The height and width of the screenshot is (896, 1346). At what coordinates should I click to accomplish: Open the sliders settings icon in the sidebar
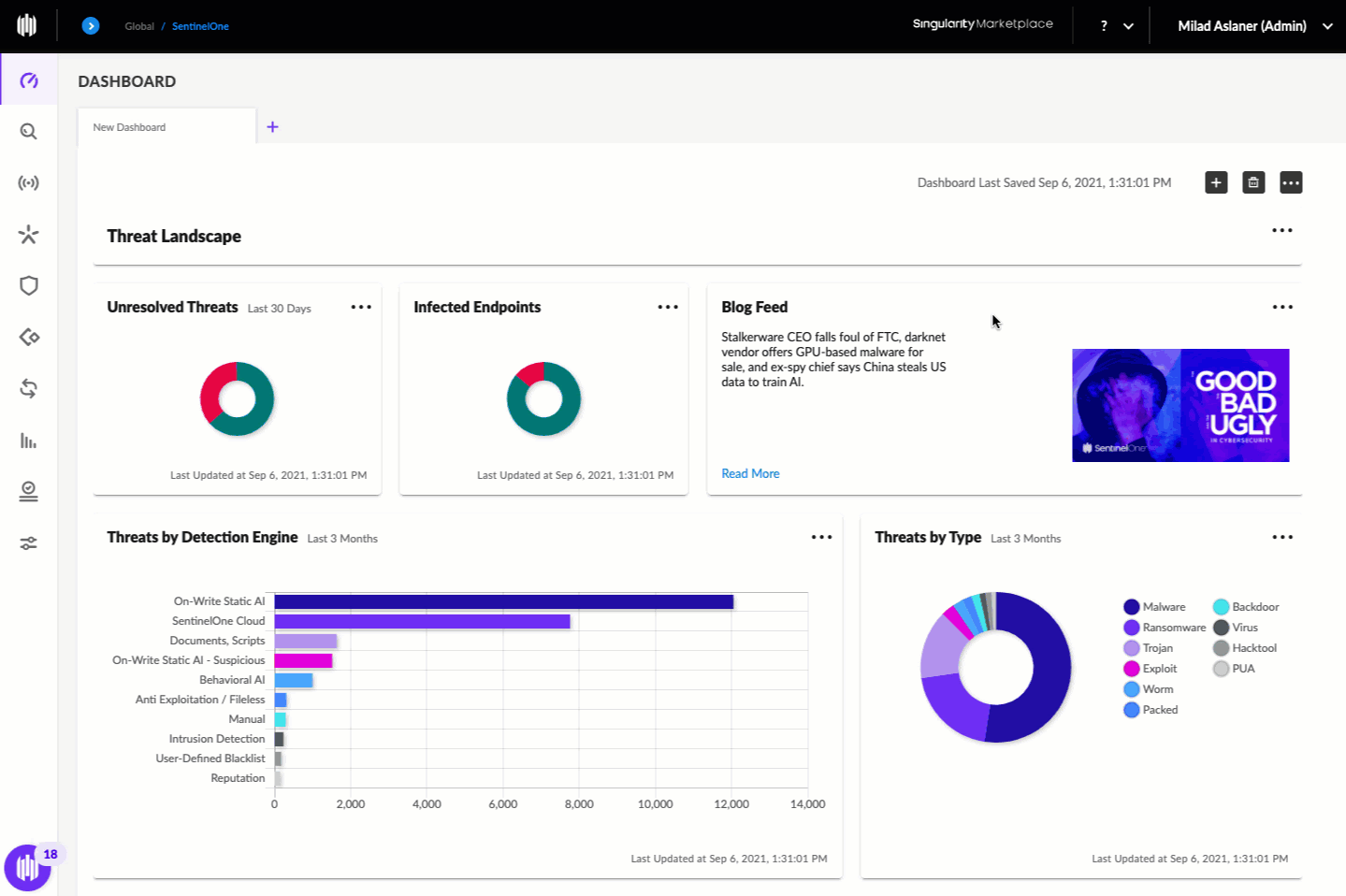pyautogui.click(x=28, y=543)
